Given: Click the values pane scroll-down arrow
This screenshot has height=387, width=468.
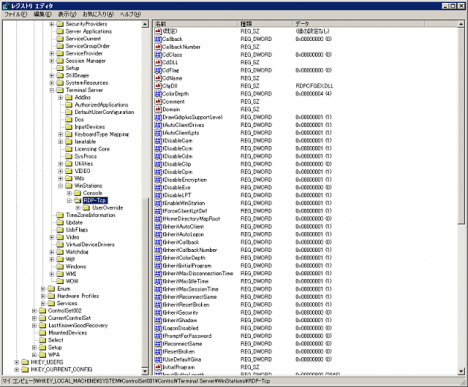Looking at the screenshot, I should click(x=461, y=371).
